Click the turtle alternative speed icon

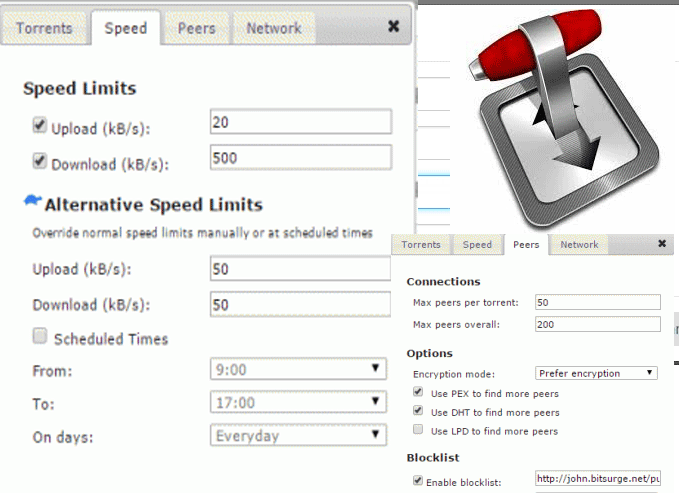pyautogui.click(x=32, y=203)
